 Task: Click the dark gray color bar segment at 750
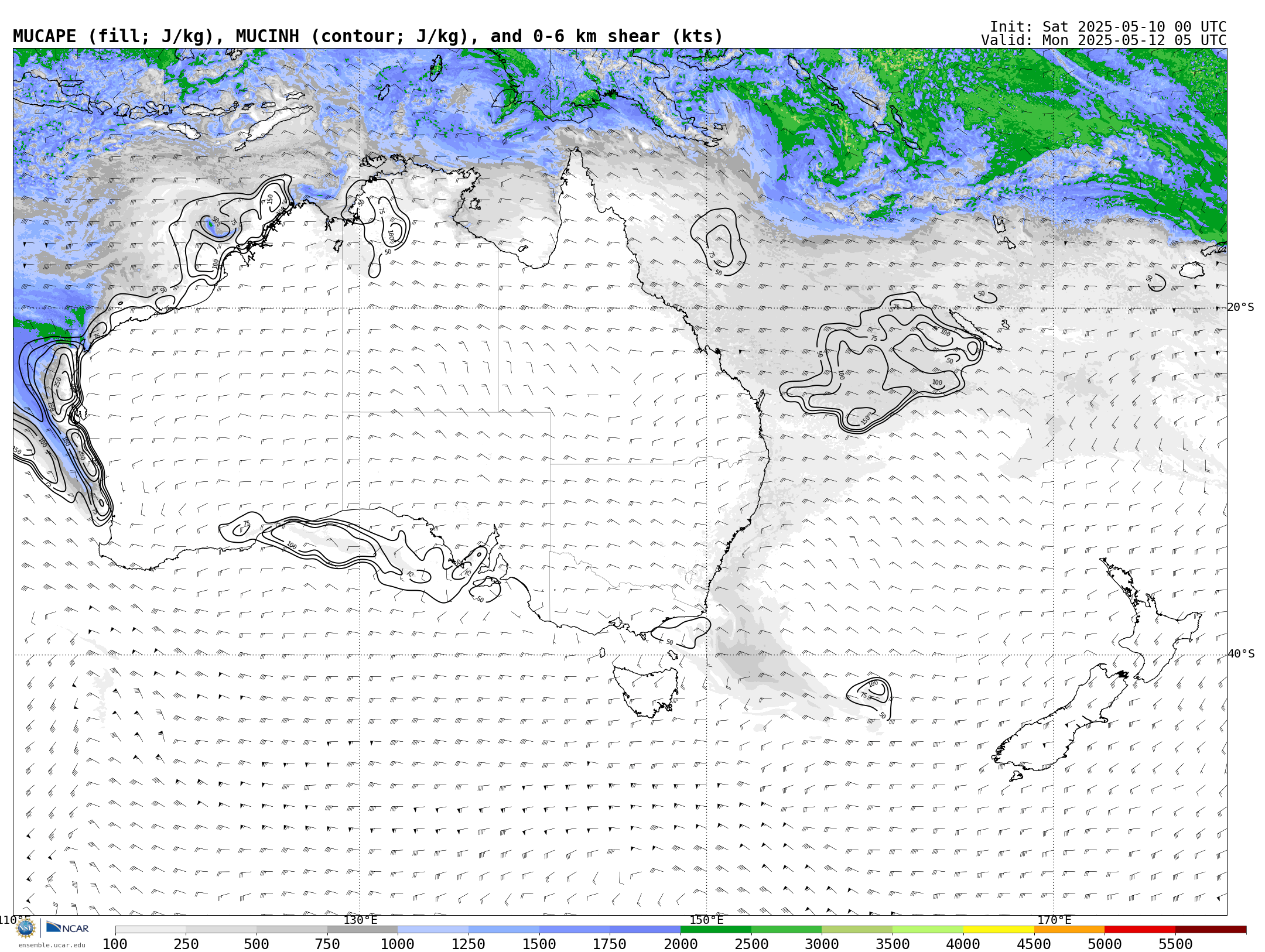click(x=363, y=930)
